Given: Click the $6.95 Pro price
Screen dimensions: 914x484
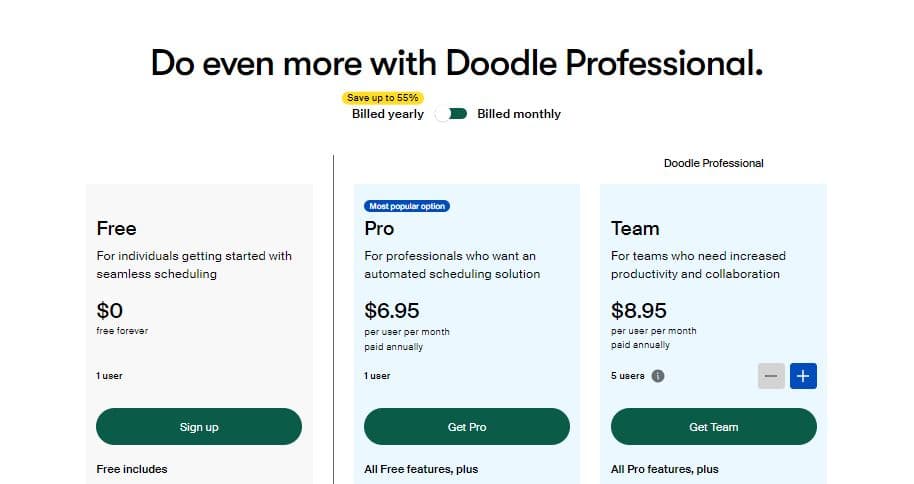Looking at the screenshot, I should (x=391, y=311).
